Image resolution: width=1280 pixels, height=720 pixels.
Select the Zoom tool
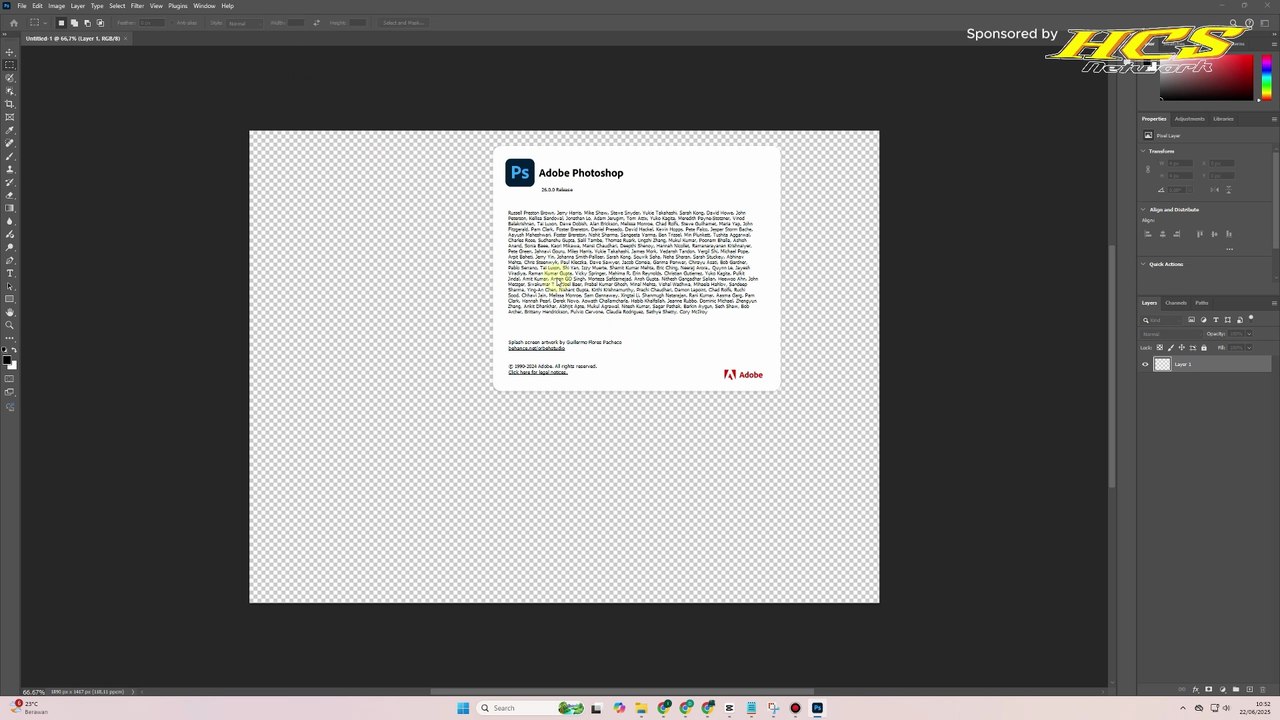click(x=10, y=325)
